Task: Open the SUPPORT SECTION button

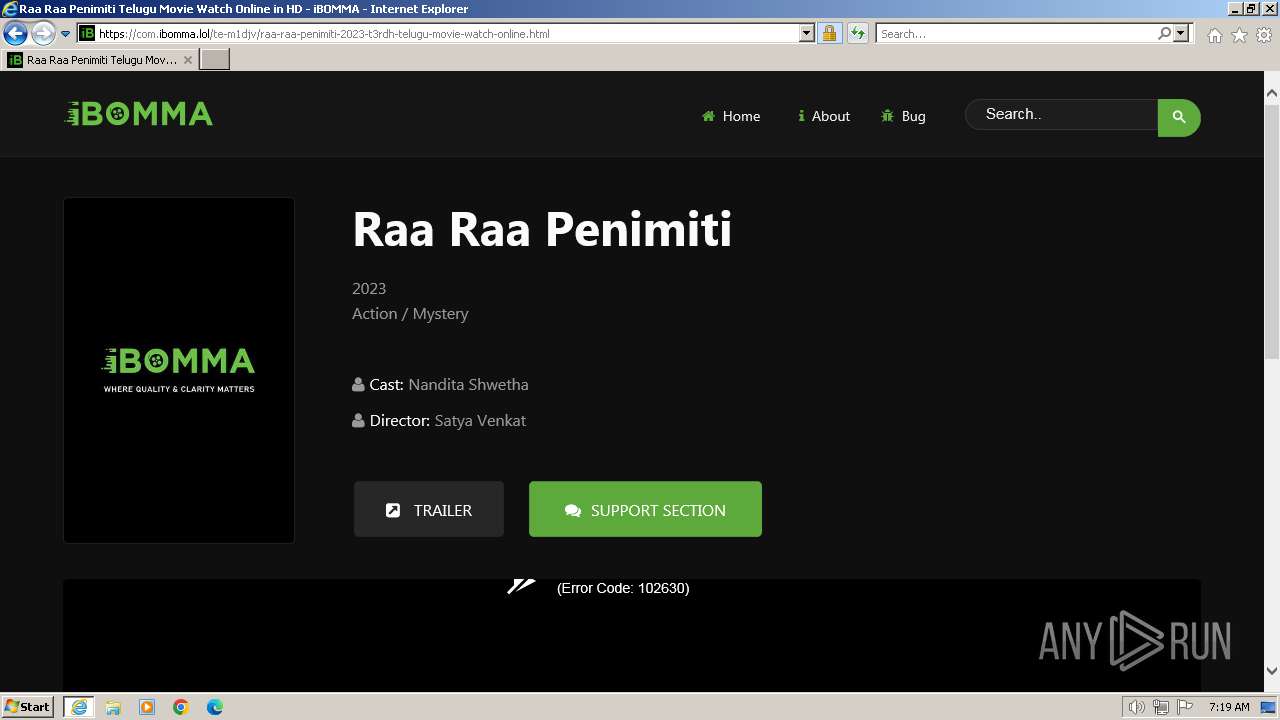Action: pos(645,510)
